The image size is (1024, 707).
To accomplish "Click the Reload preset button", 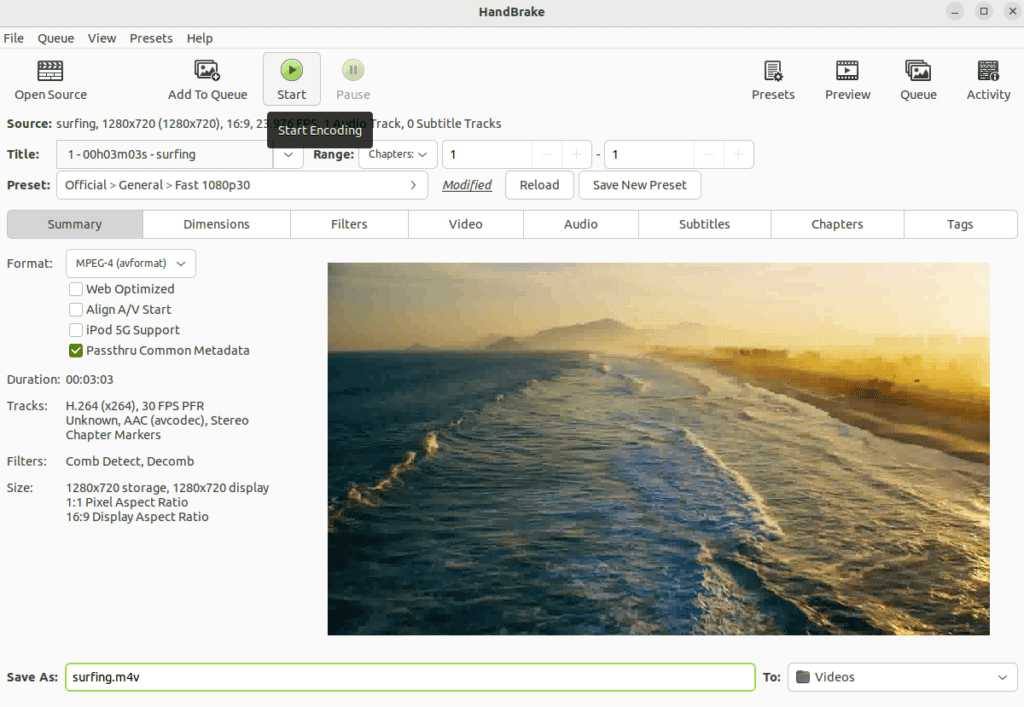I will point(539,185).
